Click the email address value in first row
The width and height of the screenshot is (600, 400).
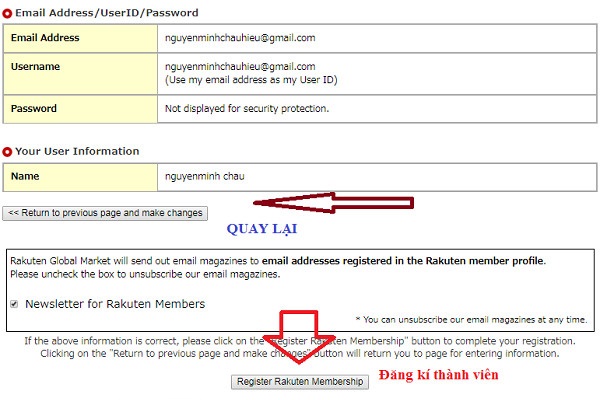click(x=240, y=38)
